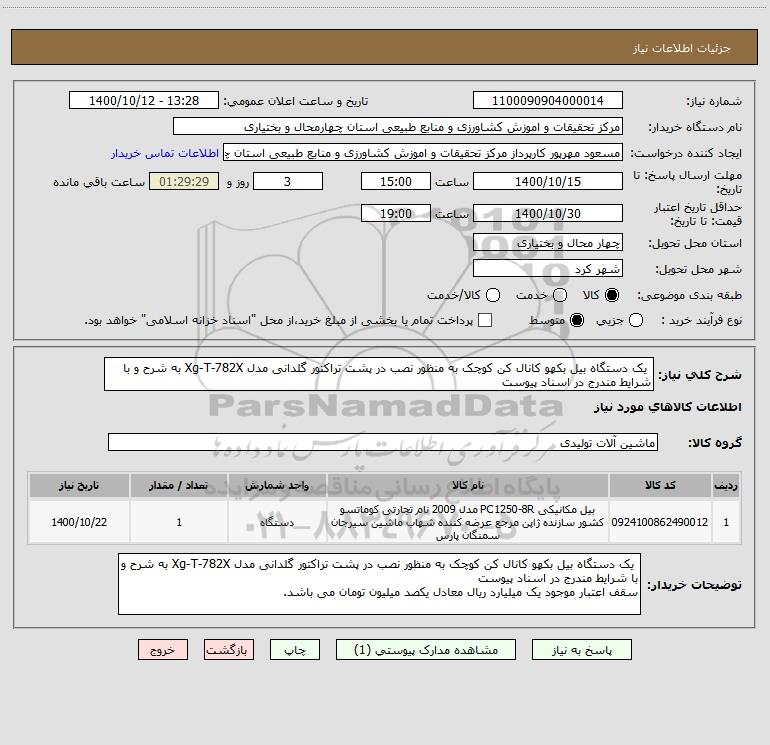Click the announcement date field 1400/10/12 - 13:28
This screenshot has height=745, width=770.
click(x=144, y=101)
